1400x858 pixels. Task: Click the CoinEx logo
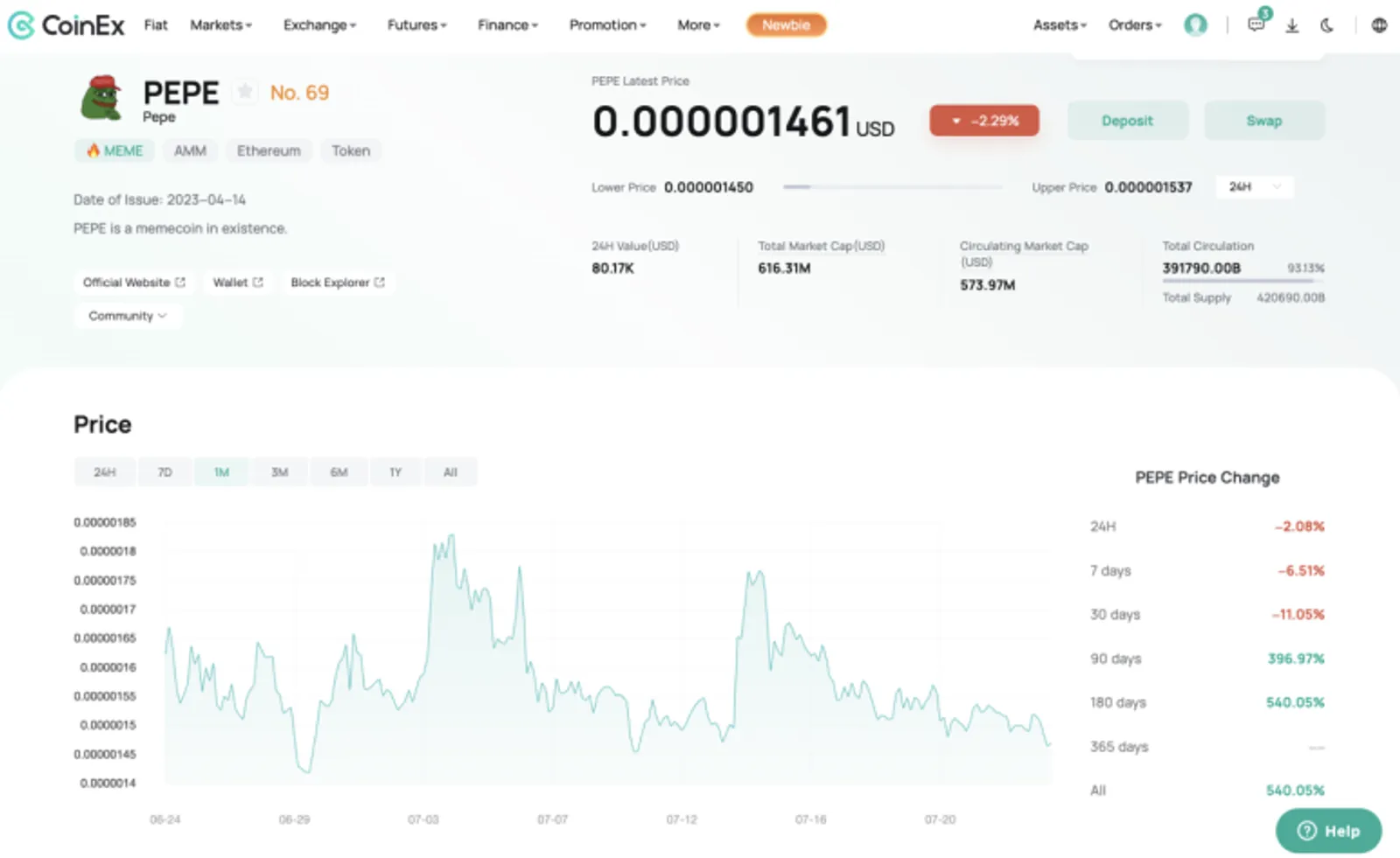(66, 25)
